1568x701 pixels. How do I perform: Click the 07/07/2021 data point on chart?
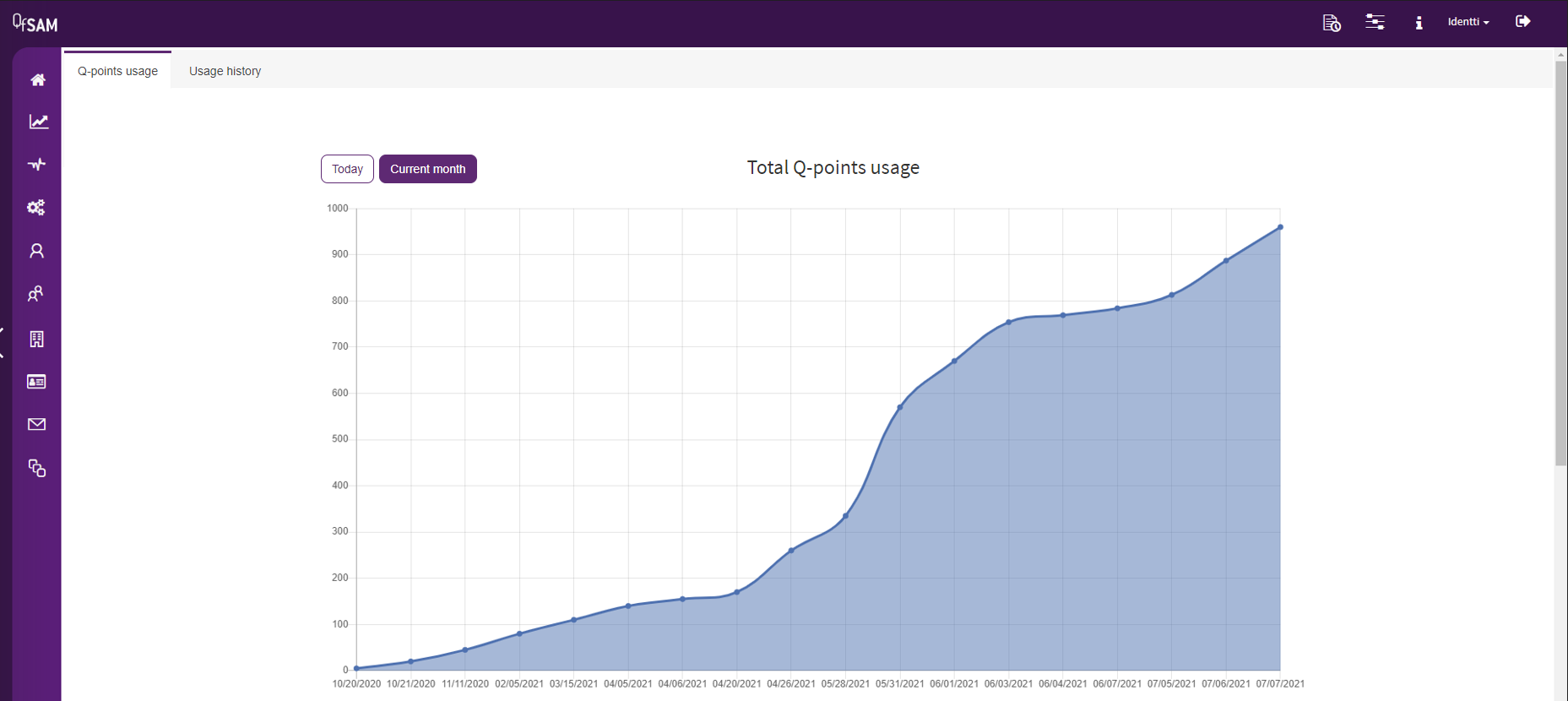point(1280,227)
